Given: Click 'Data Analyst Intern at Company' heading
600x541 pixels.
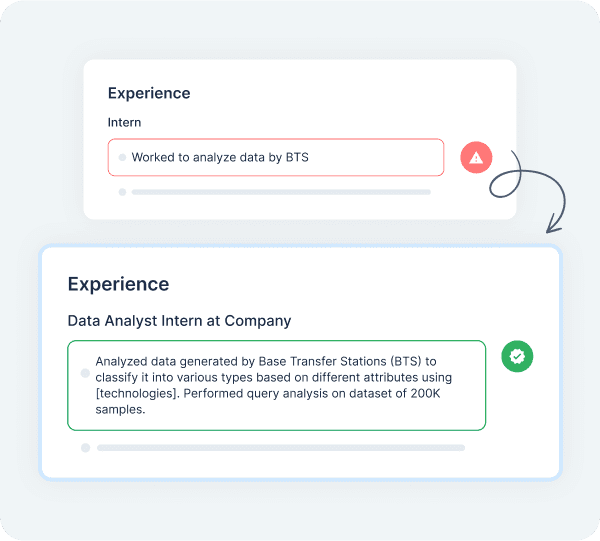Looking at the screenshot, I should tap(179, 321).
